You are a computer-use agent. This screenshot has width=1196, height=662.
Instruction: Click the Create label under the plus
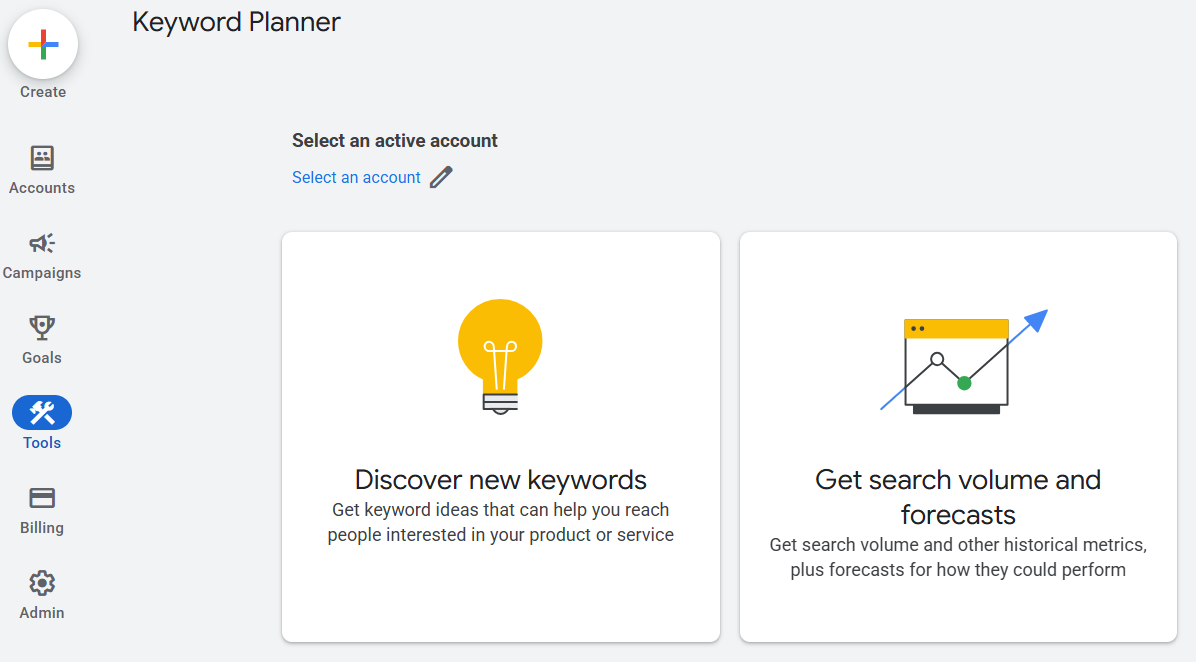click(x=42, y=91)
